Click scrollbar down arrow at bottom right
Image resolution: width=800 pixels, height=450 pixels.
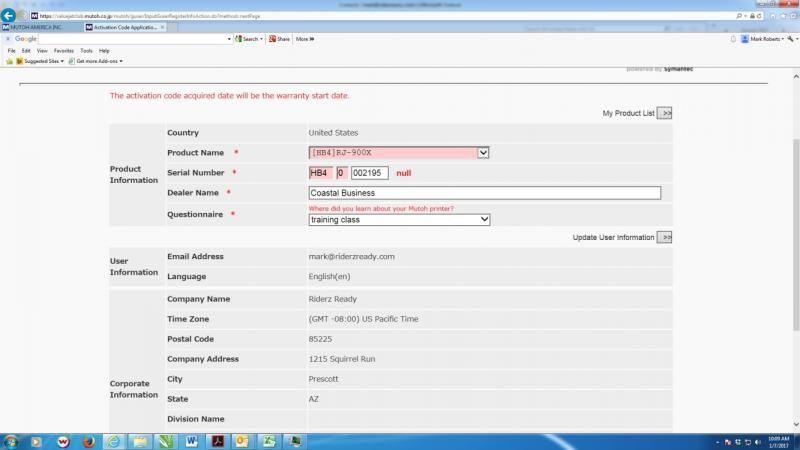coord(796,424)
